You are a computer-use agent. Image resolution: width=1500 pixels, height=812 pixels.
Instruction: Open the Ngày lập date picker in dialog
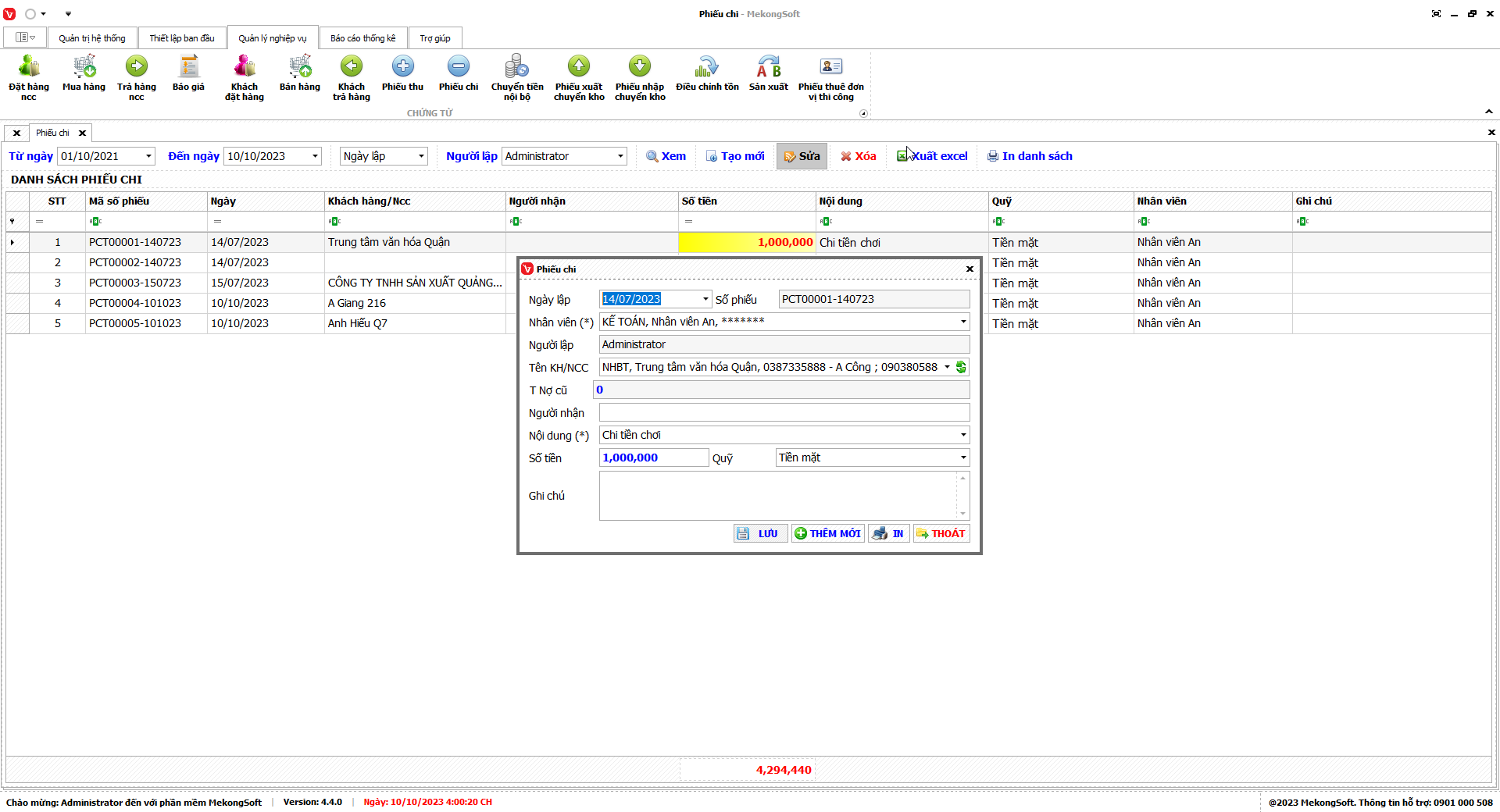pyautogui.click(x=705, y=299)
